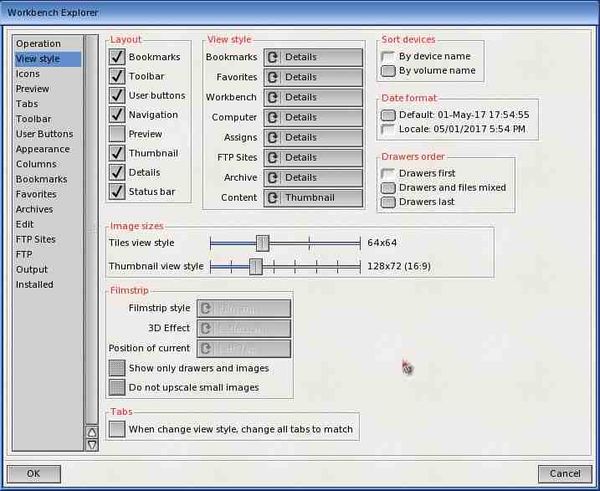Viewport: 600px width, 491px height.
Task: Click the cycle icon on Bookmarks view style
Action: (x=272, y=57)
